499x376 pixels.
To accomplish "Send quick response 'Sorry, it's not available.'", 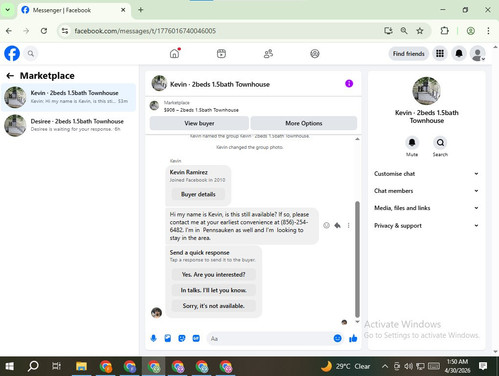I will click(x=214, y=306).
